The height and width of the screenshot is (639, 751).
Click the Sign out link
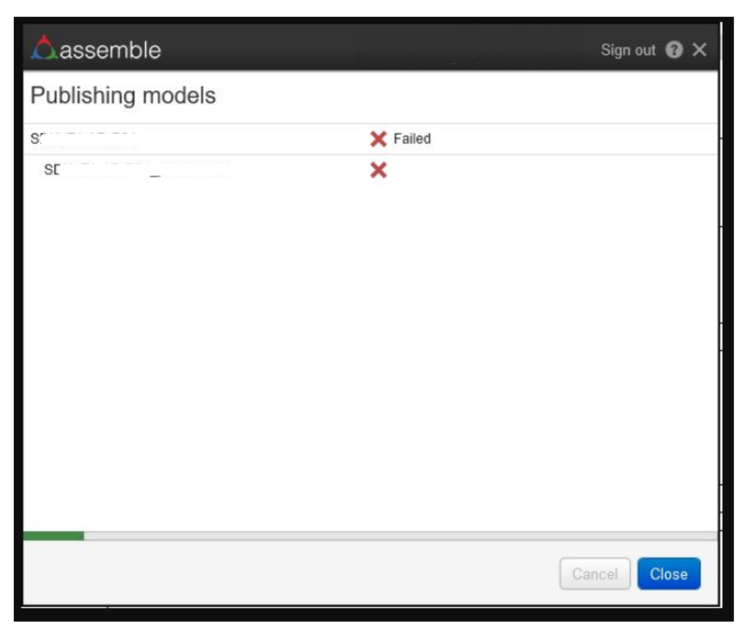(x=628, y=50)
